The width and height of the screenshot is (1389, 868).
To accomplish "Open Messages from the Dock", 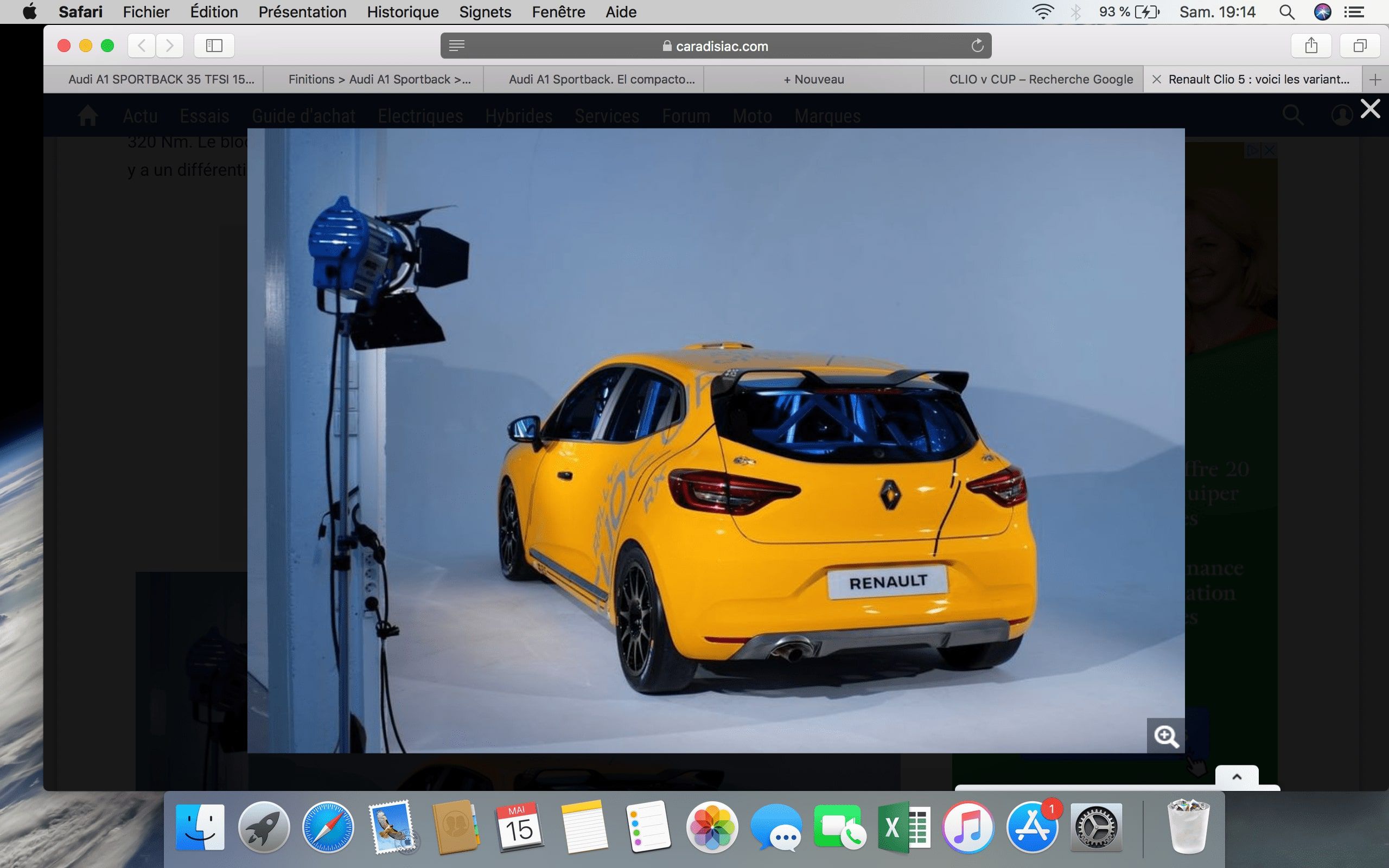I will [x=776, y=827].
